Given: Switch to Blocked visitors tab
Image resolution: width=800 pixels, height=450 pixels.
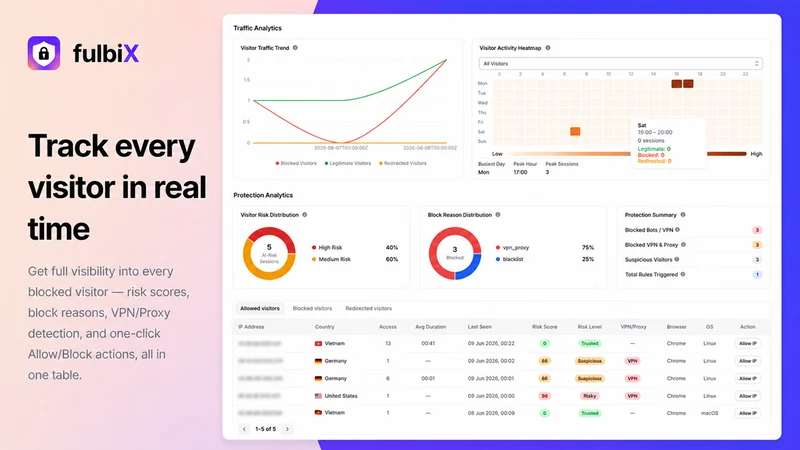Looking at the screenshot, I should pyautogui.click(x=312, y=308).
